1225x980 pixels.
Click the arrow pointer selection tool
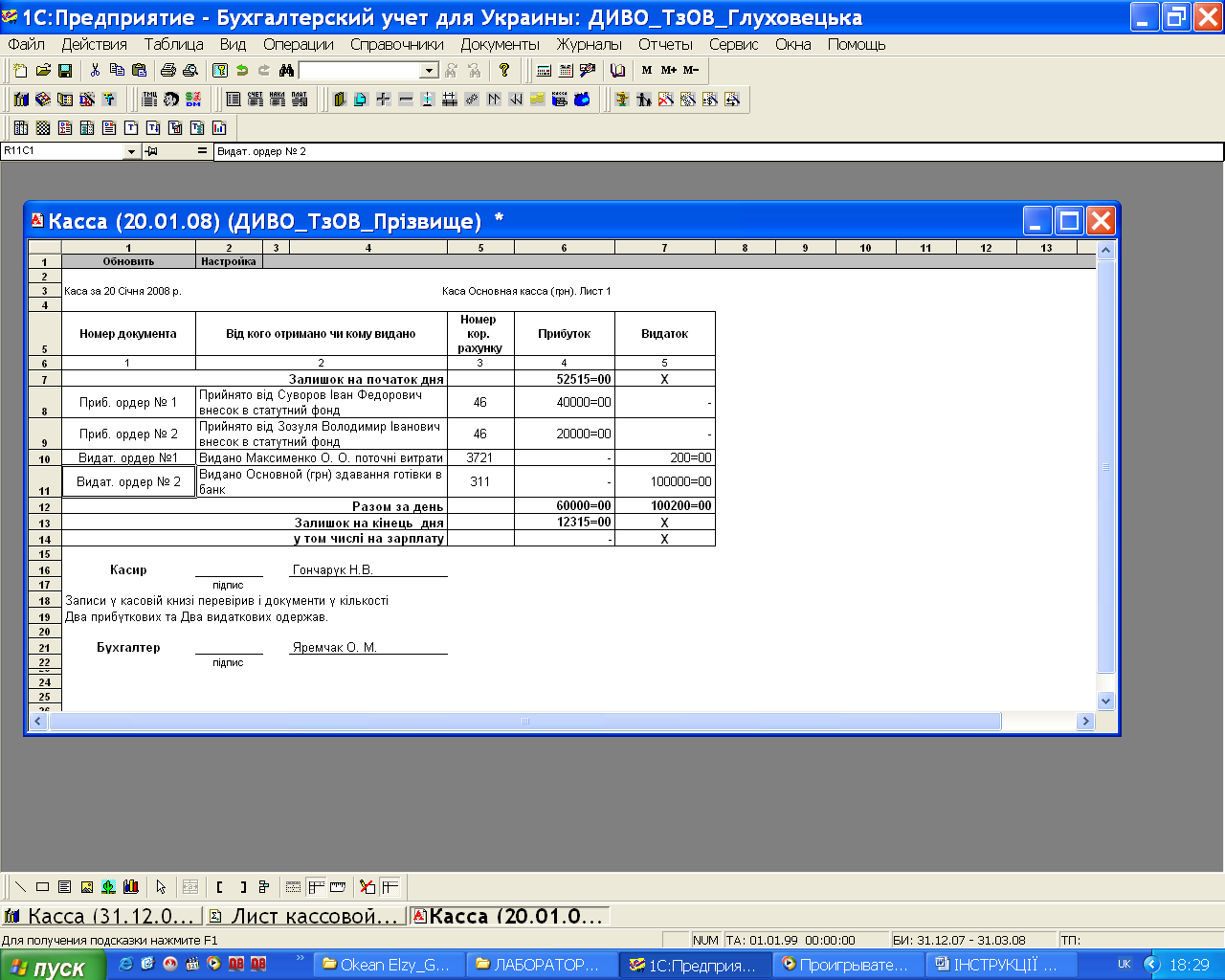click(x=161, y=887)
